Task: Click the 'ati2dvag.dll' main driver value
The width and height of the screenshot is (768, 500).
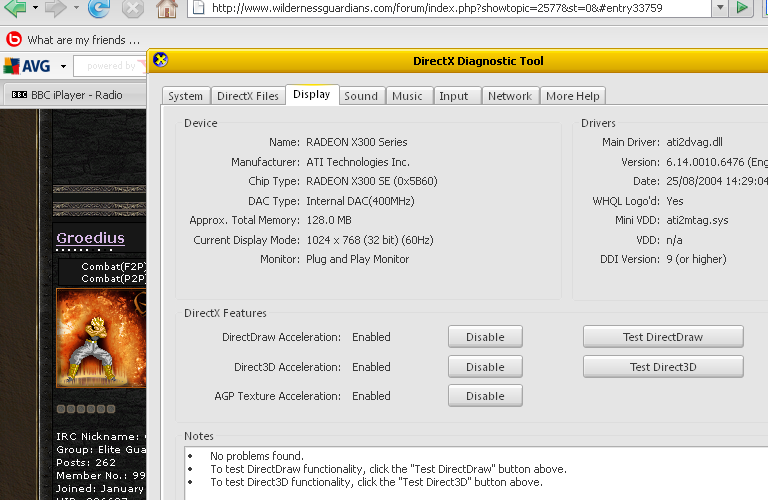Action: 695,142
